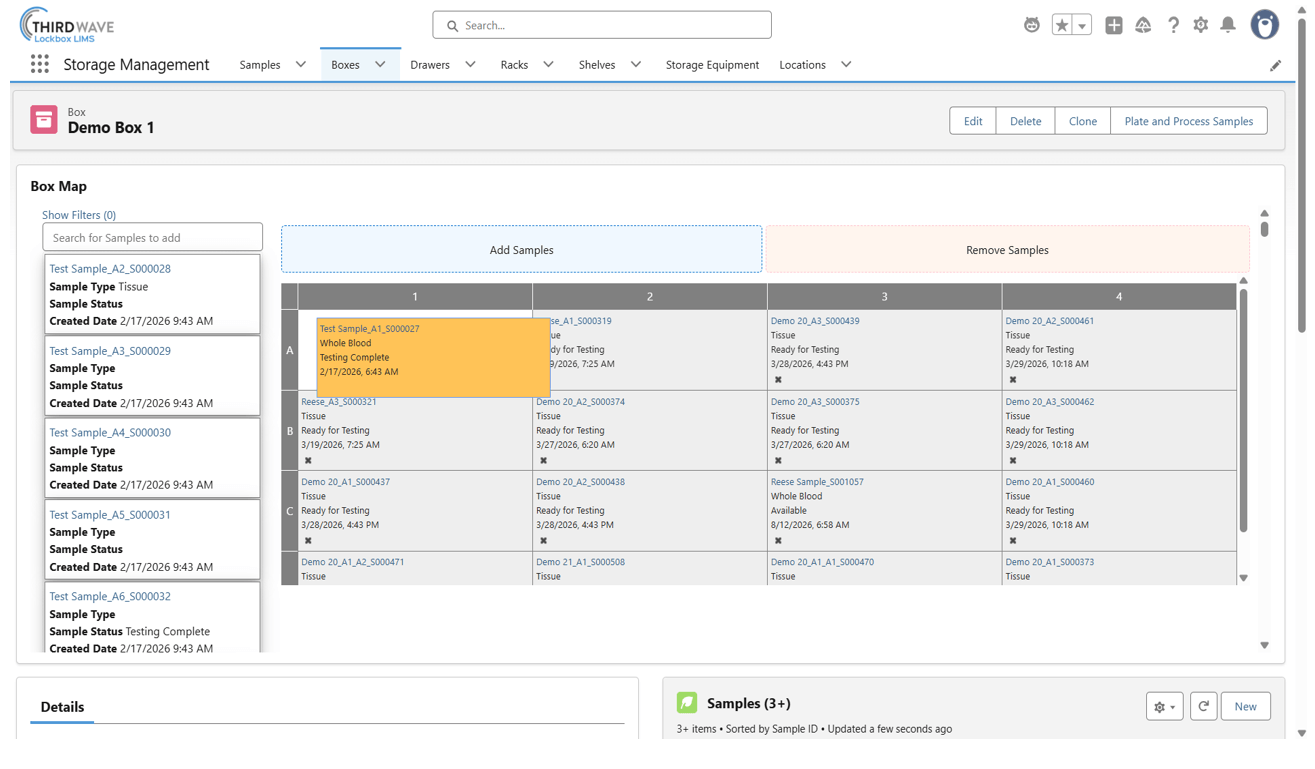Open the Racks navigation tab

[x=514, y=65]
